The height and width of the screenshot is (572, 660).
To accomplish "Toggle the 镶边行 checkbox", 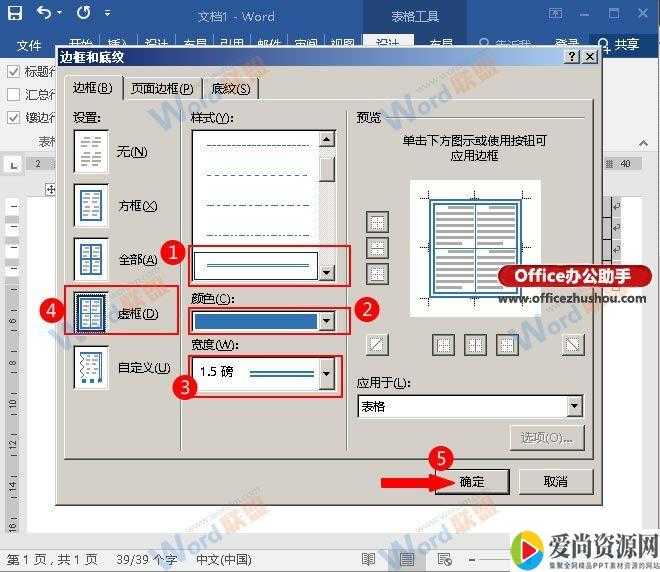I will (x=14, y=117).
